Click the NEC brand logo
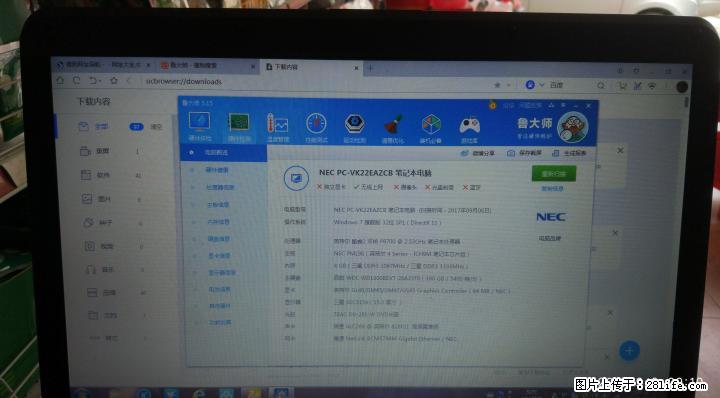 [x=551, y=217]
